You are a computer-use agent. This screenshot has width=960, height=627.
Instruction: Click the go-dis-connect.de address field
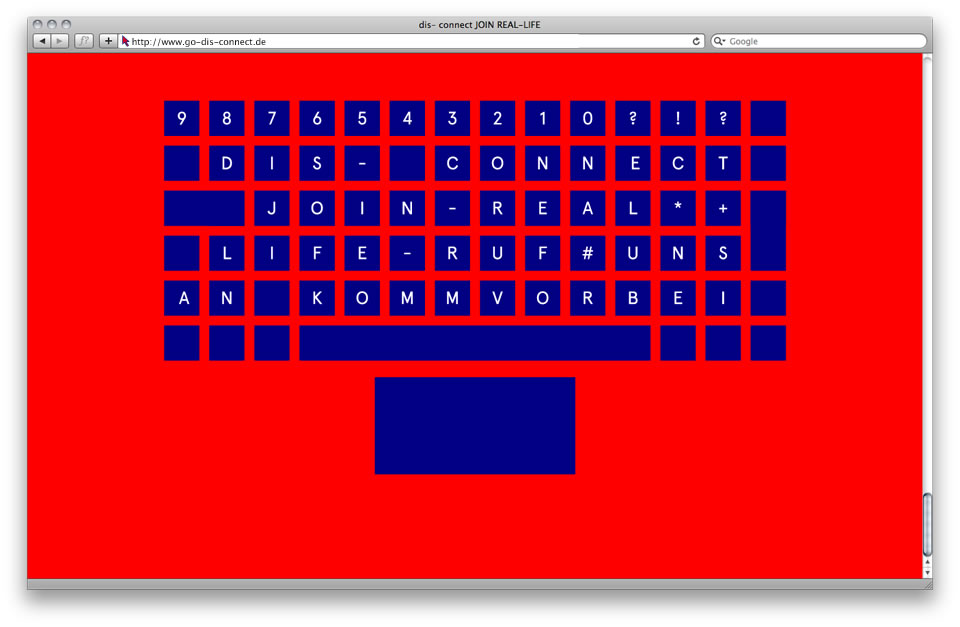[410, 41]
